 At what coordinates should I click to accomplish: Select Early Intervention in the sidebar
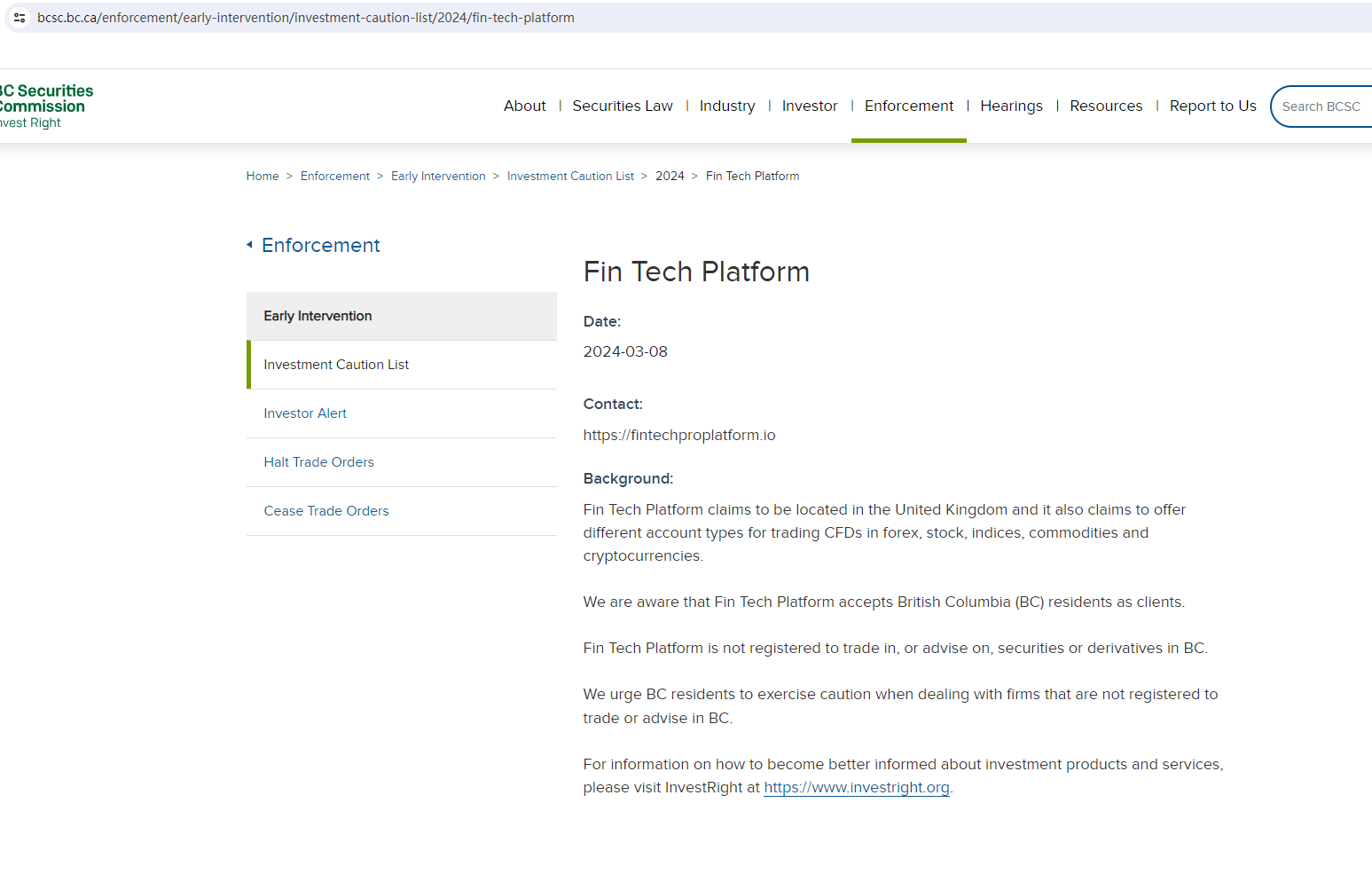318,316
